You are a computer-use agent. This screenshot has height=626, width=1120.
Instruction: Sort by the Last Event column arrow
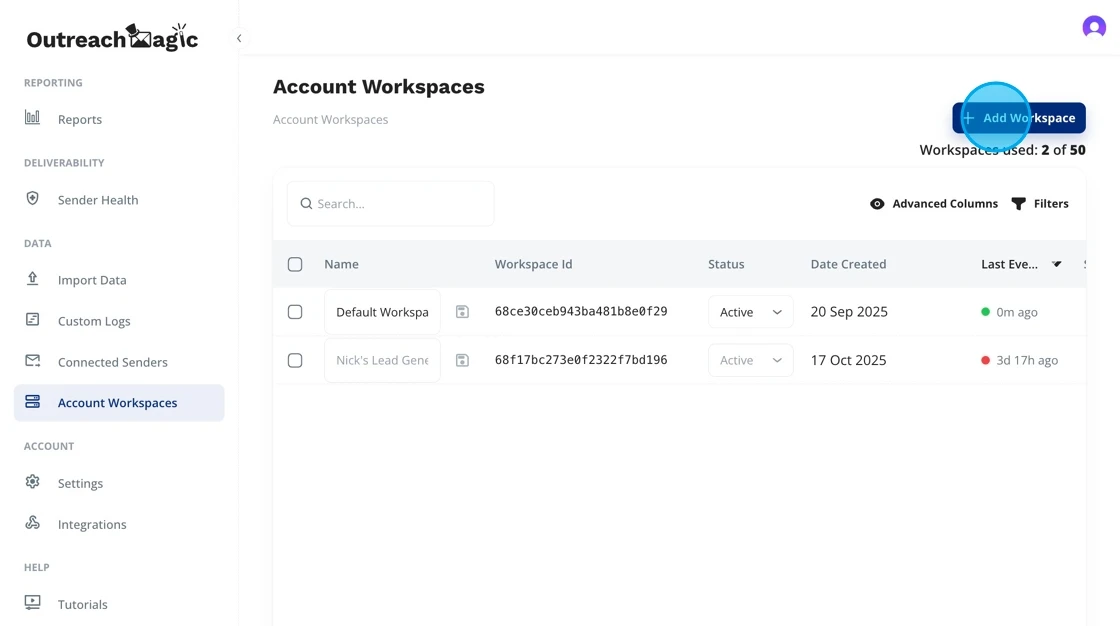(1057, 264)
